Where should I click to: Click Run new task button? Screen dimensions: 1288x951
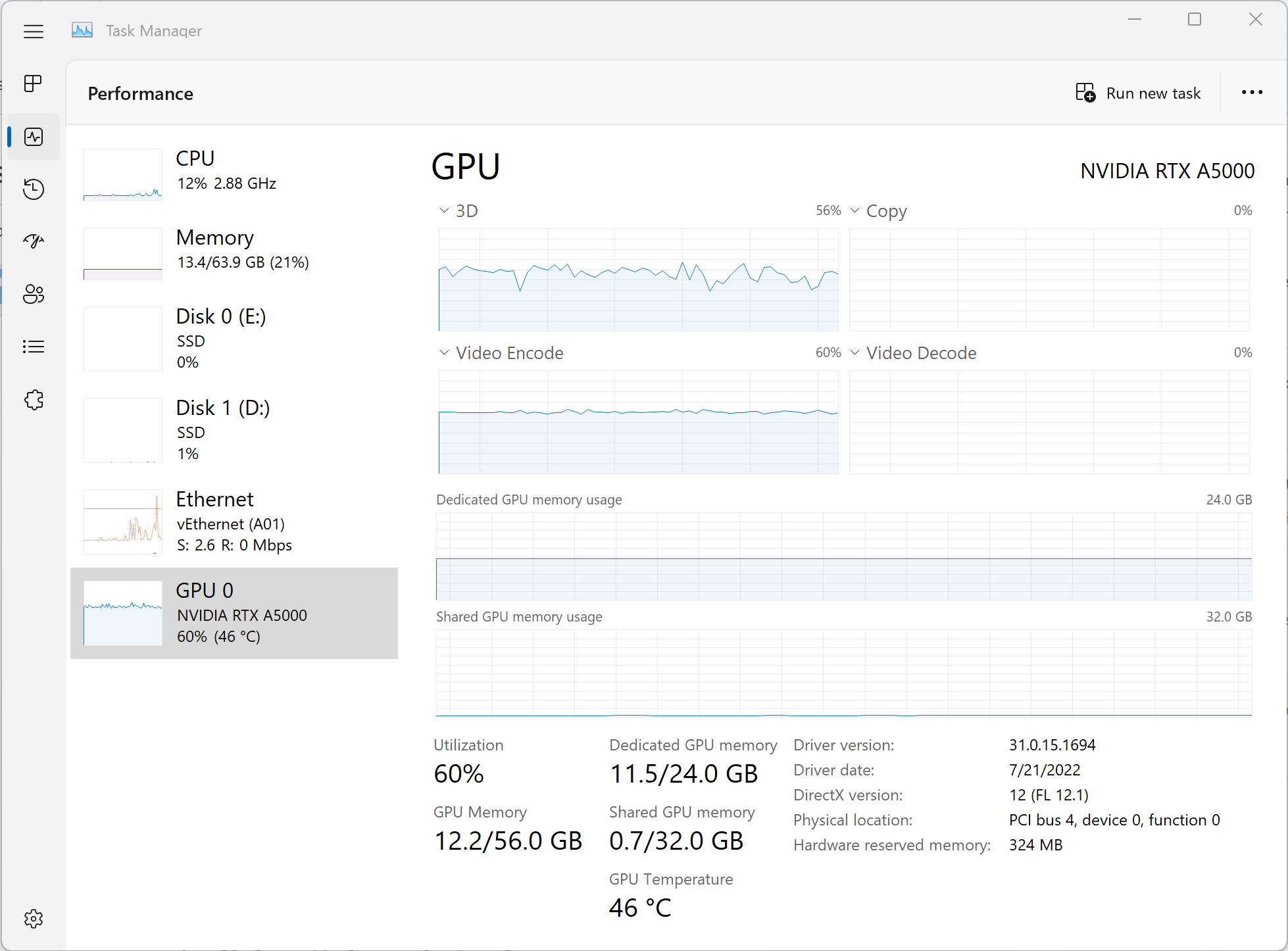[1139, 93]
